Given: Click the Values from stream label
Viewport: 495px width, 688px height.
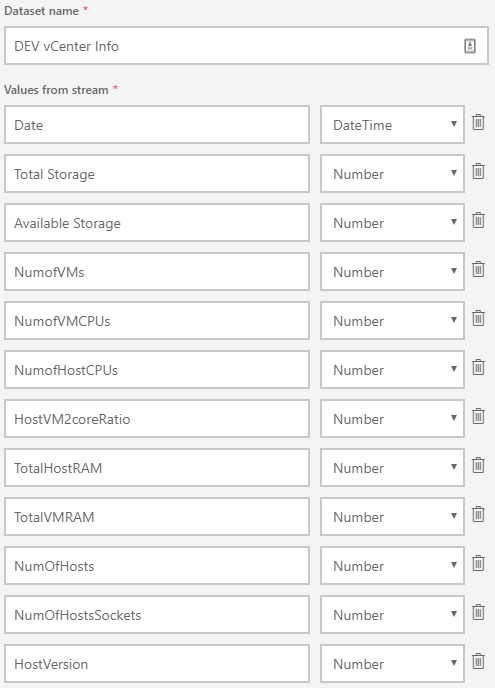Looking at the screenshot, I should click(x=56, y=90).
